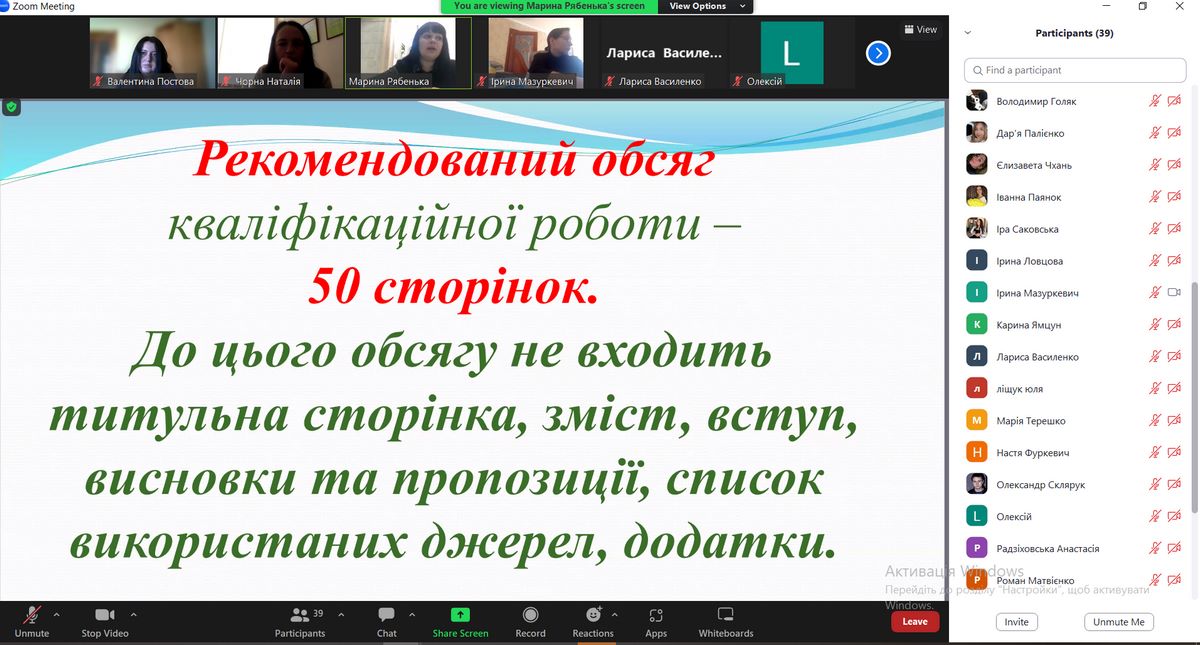Screen dimensions: 1200x645
Task: Open the Reactions smiley icon
Action: (593, 615)
